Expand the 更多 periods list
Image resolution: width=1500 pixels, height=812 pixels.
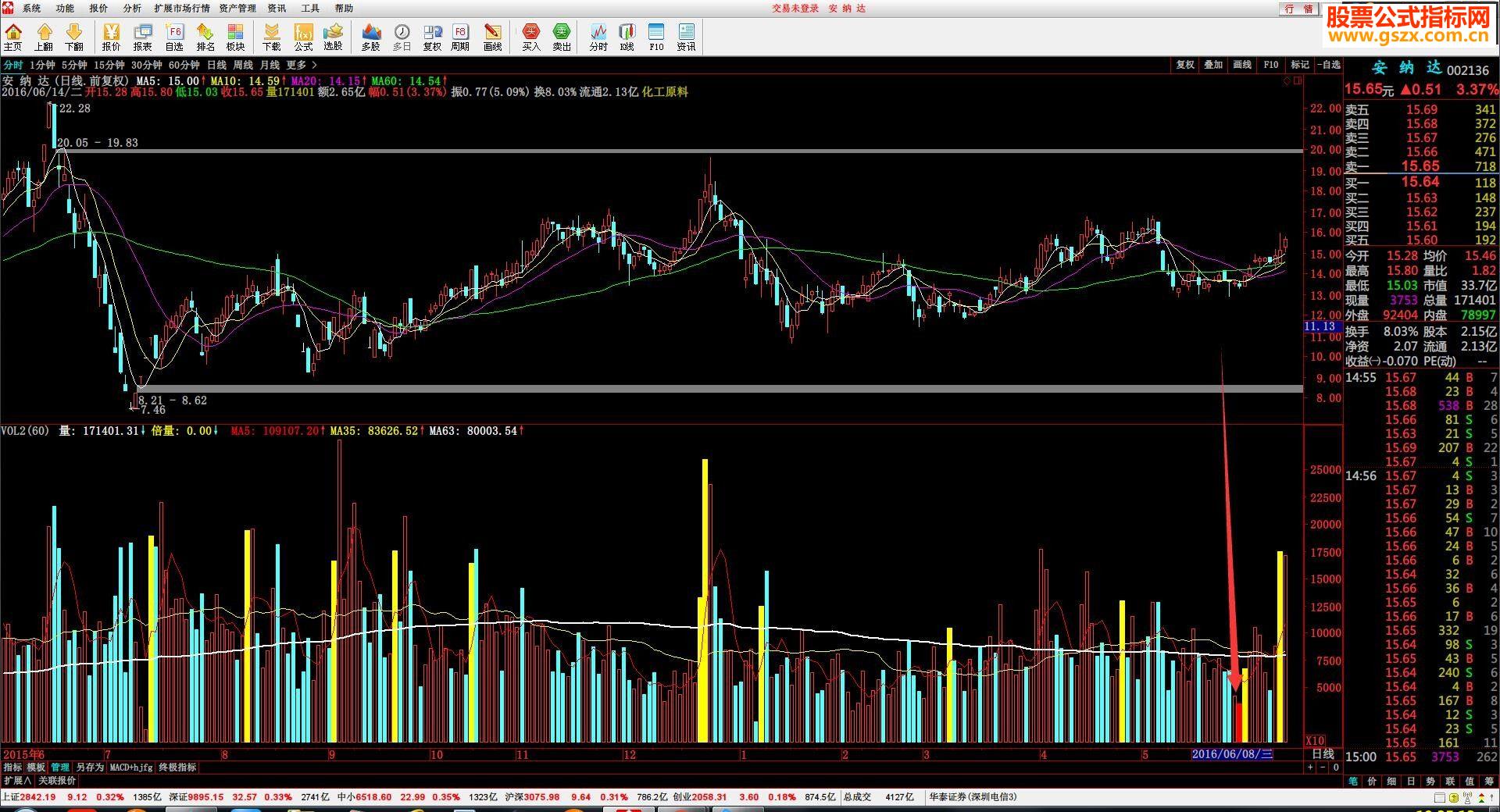coord(302,65)
